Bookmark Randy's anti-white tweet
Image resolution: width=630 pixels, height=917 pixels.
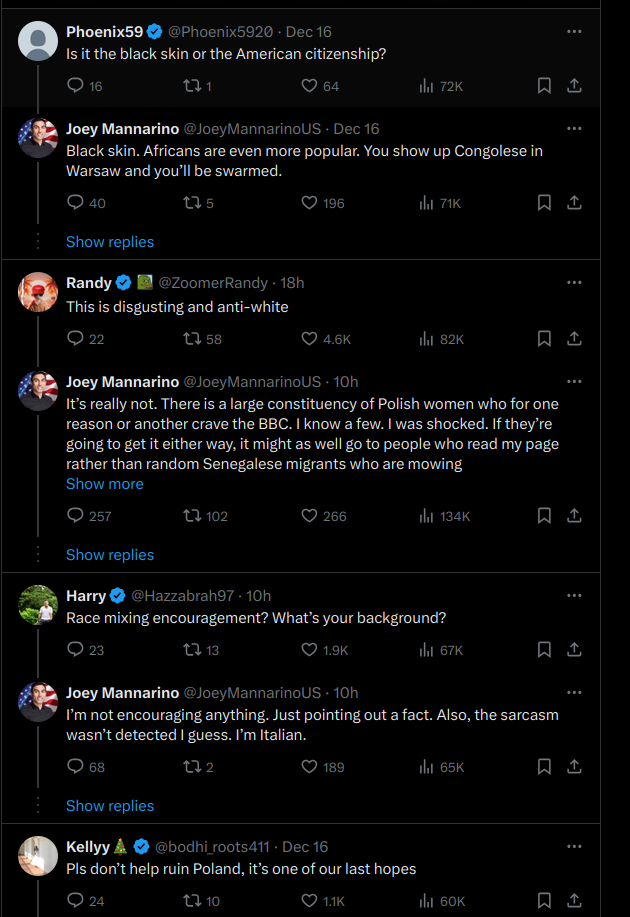pyautogui.click(x=544, y=339)
